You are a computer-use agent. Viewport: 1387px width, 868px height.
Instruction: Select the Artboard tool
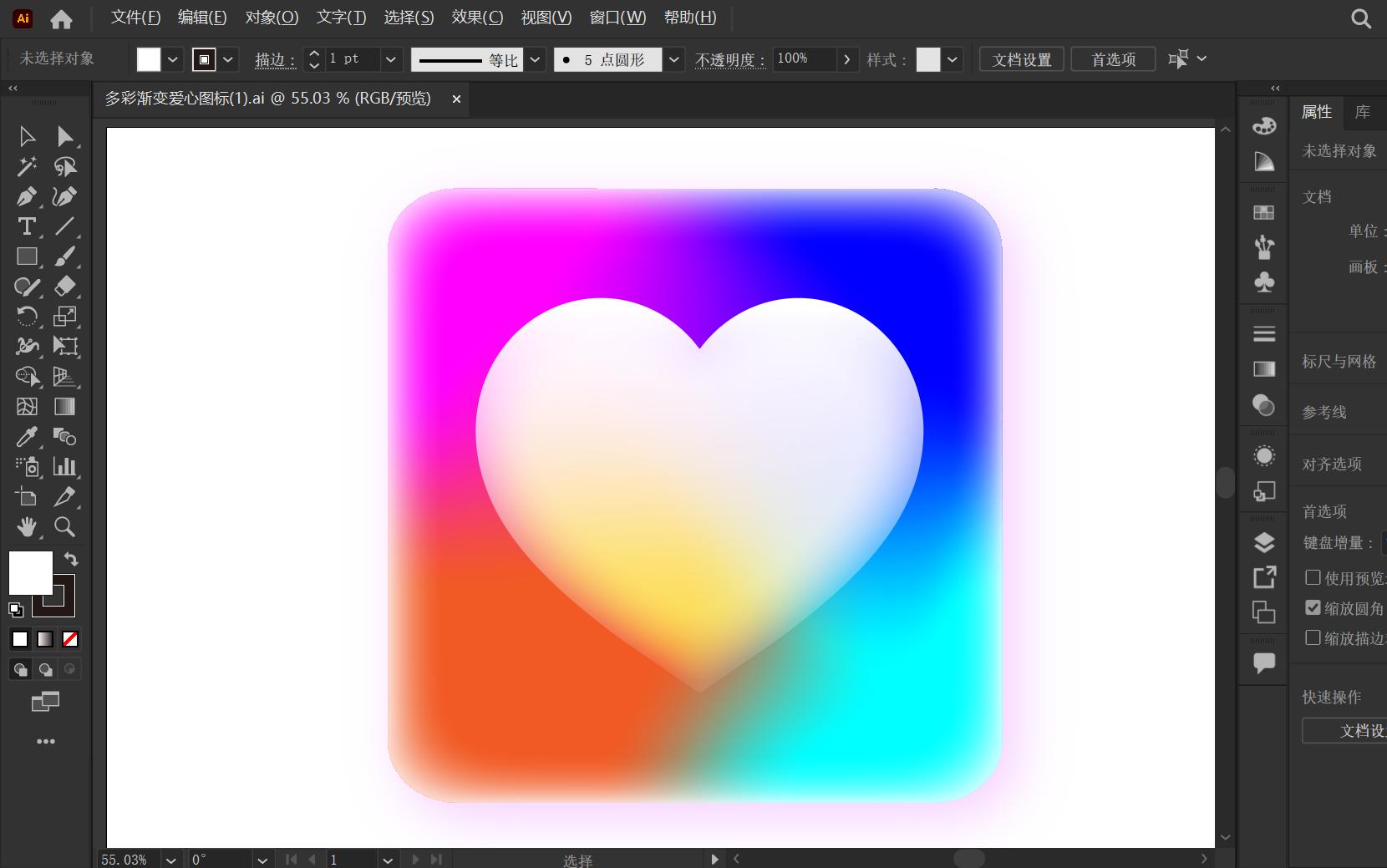[x=27, y=496]
